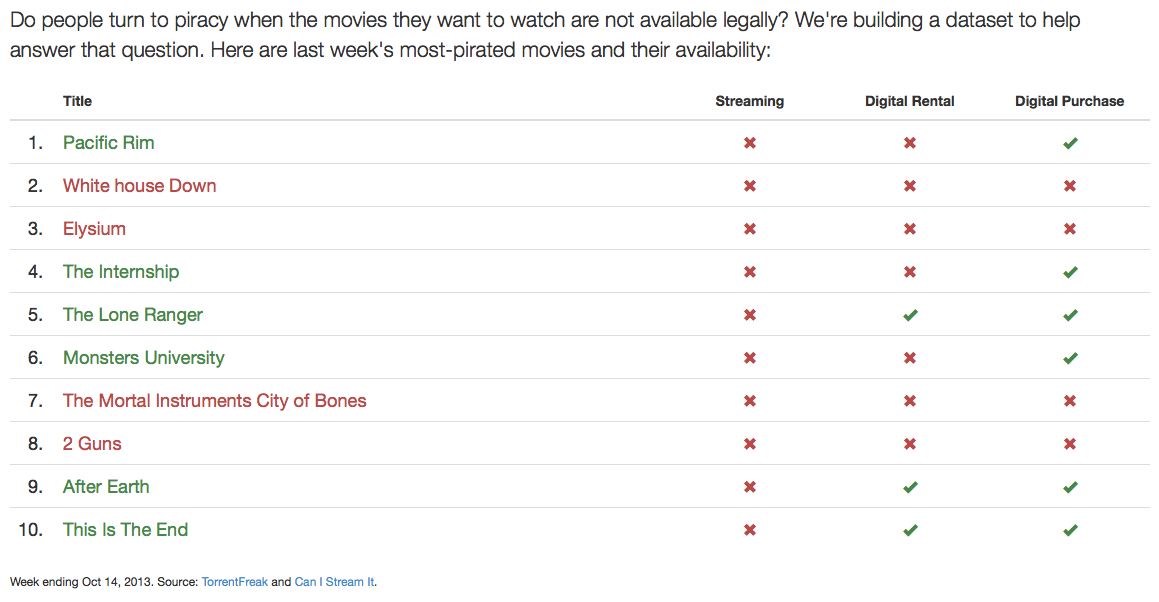Click Elysium digital purchase X icon
The image size is (1159, 602).
[1070, 229]
